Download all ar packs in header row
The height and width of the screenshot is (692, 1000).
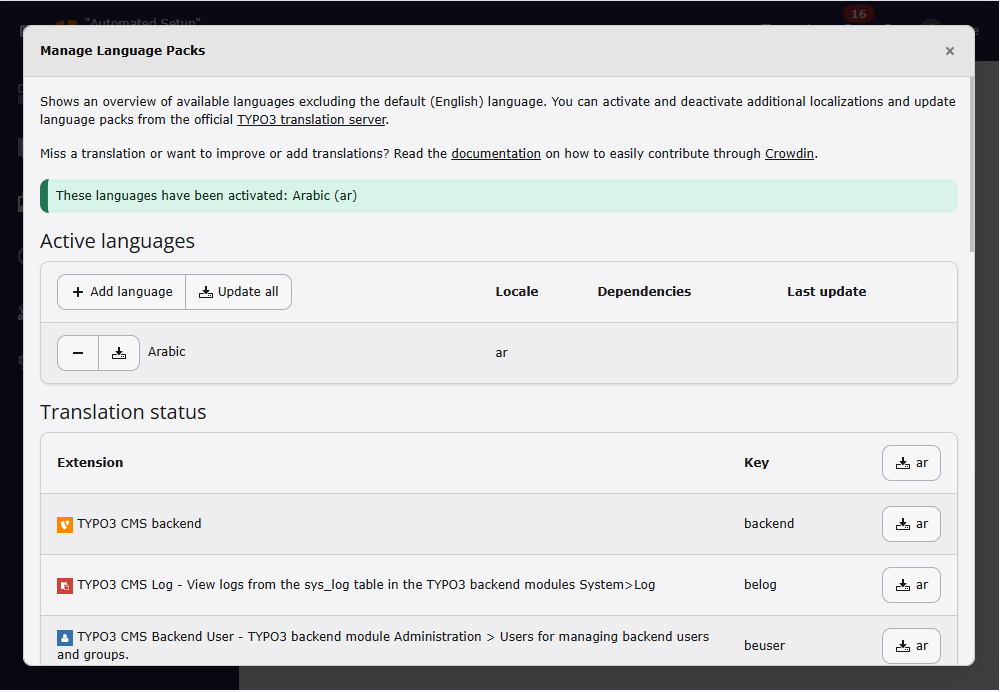[x=911, y=463]
